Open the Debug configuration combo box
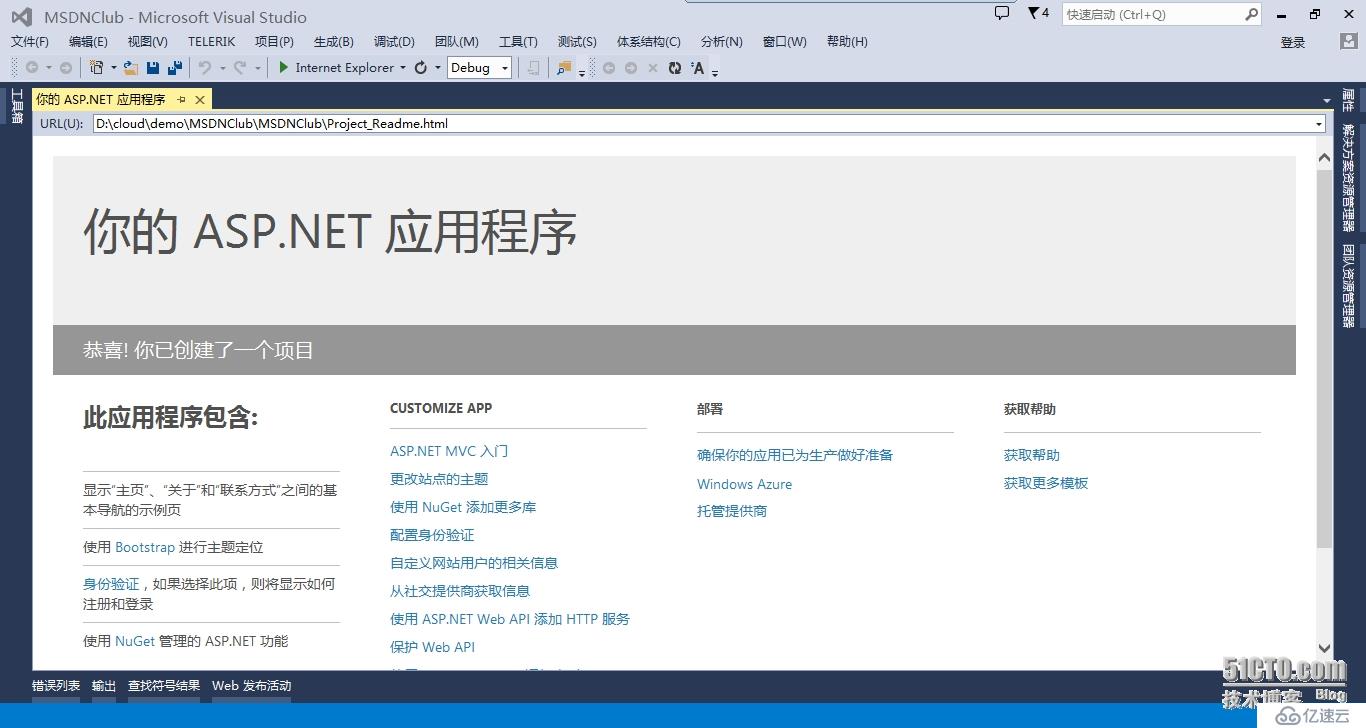The height and width of the screenshot is (728, 1366). tap(479, 68)
